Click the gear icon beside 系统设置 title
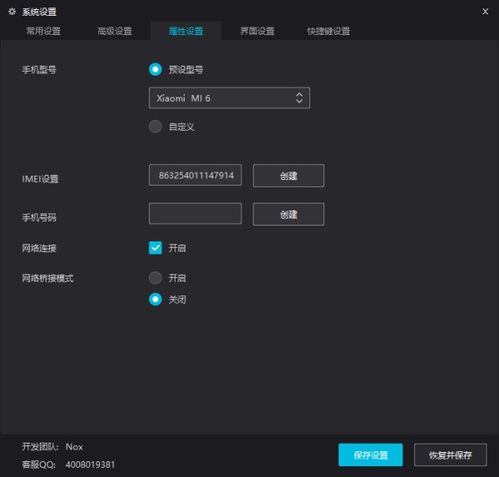The height and width of the screenshot is (477, 499). [x=12, y=12]
